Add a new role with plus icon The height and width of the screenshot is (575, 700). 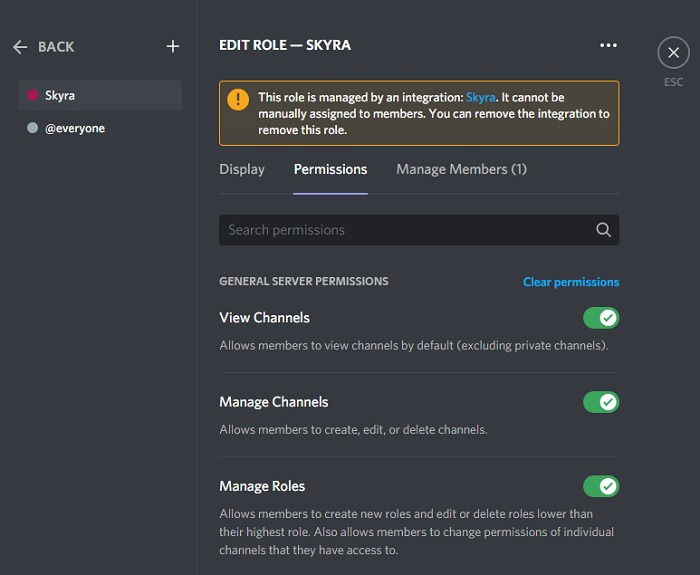[173, 46]
